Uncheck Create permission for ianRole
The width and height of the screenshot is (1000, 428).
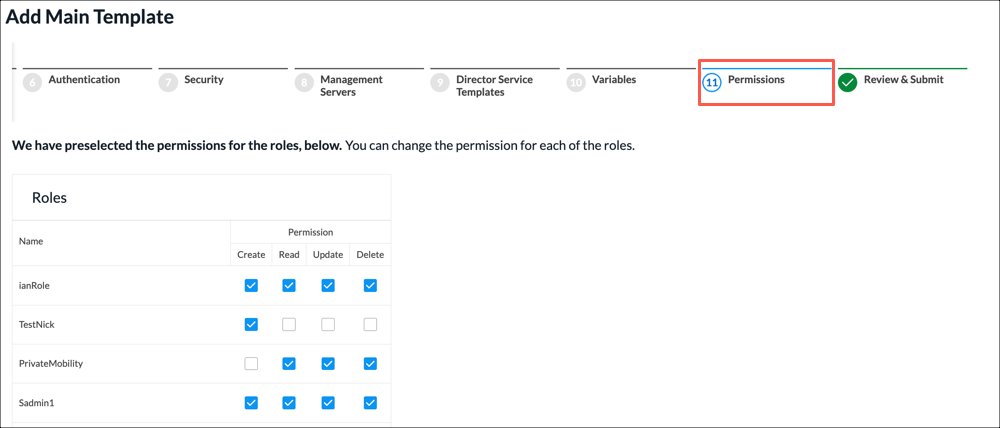(x=251, y=285)
